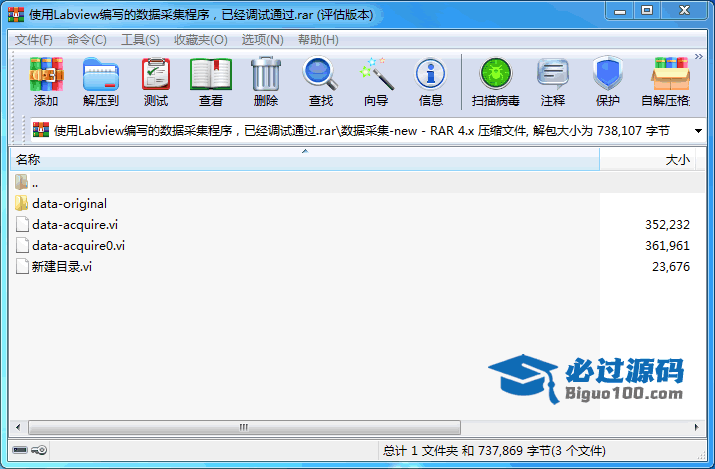Click the 注释 (Comment) toolbar icon
715x469 pixels.
pos(552,81)
